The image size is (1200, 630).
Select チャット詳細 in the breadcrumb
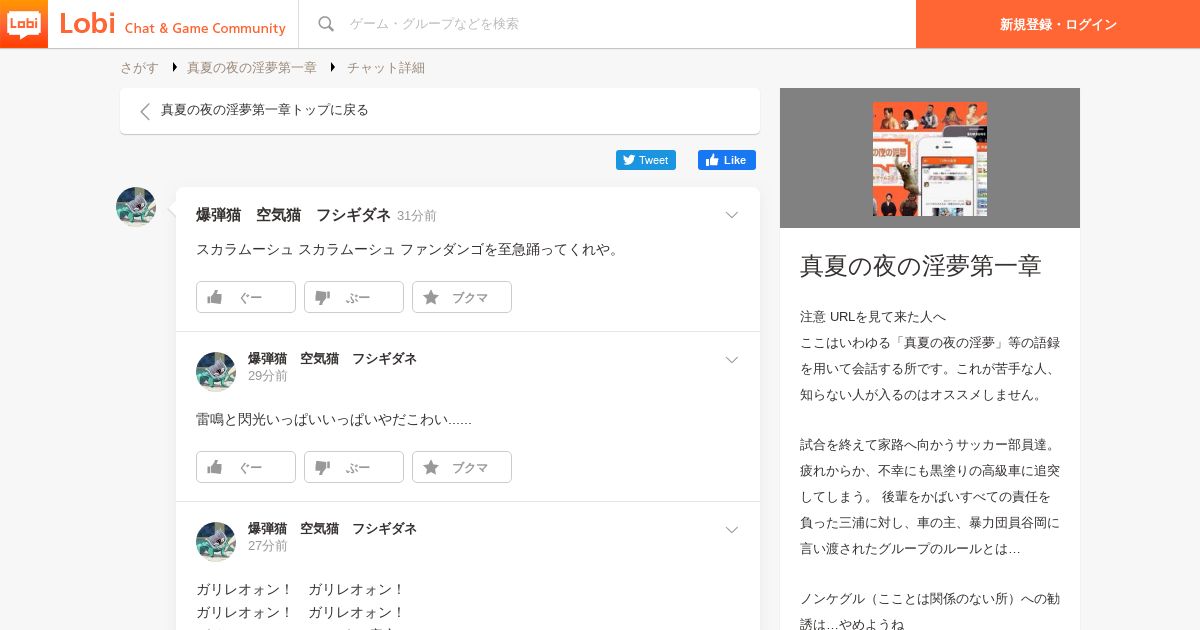tap(386, 68)
